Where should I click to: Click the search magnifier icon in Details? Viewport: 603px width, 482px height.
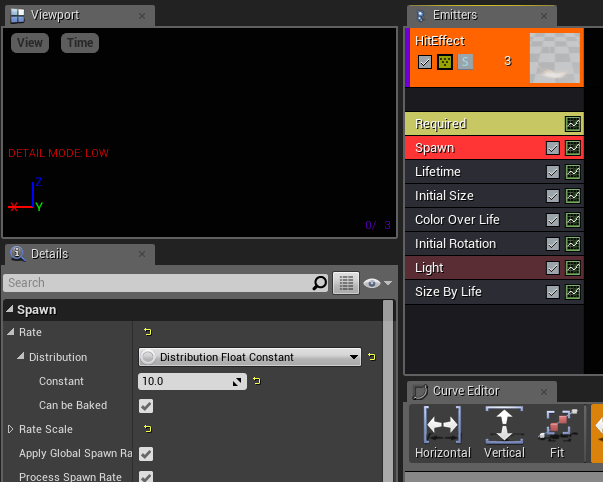pos(319,283)
